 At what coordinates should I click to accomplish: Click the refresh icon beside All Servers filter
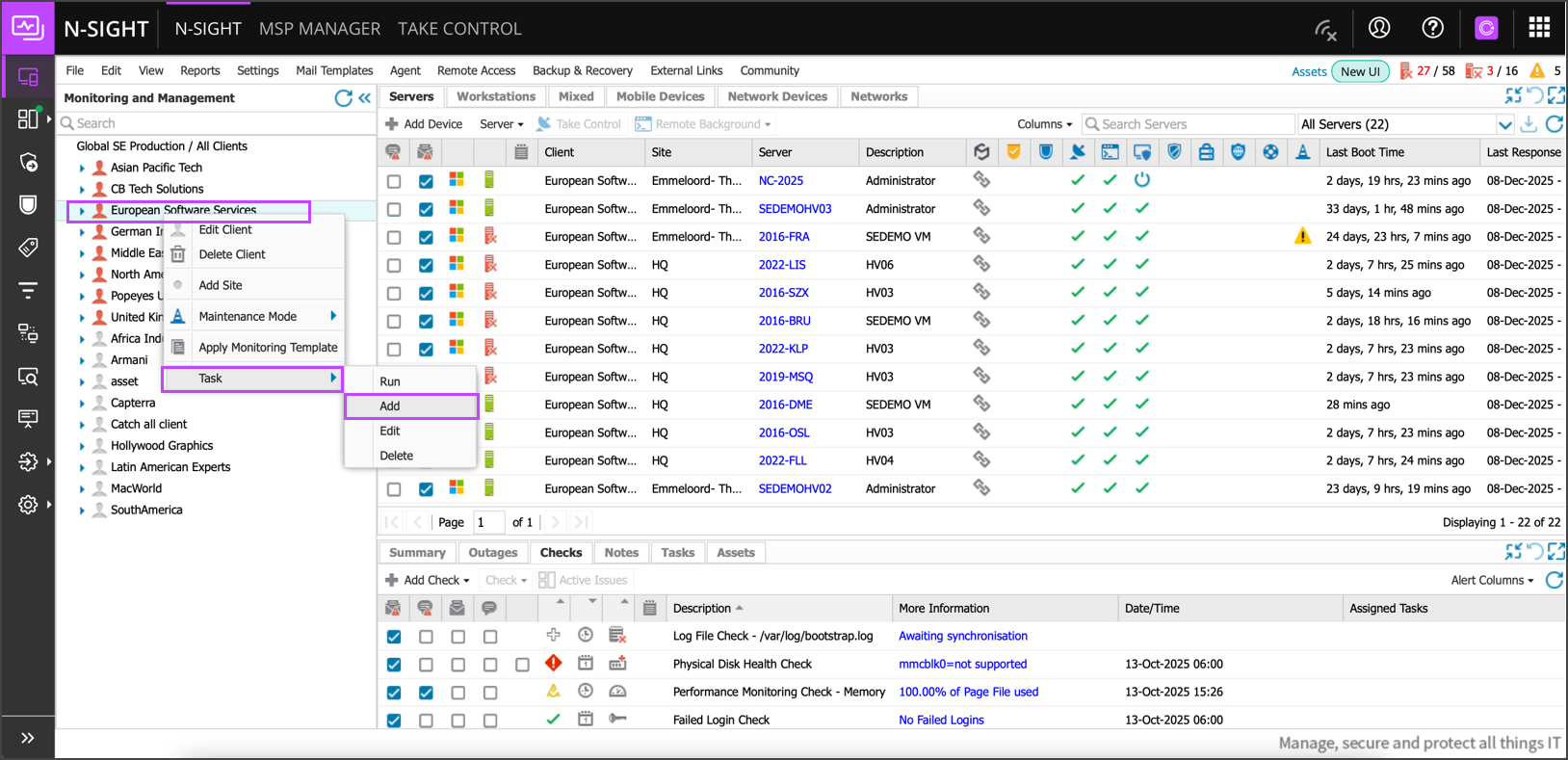[x=1554, y=124]
